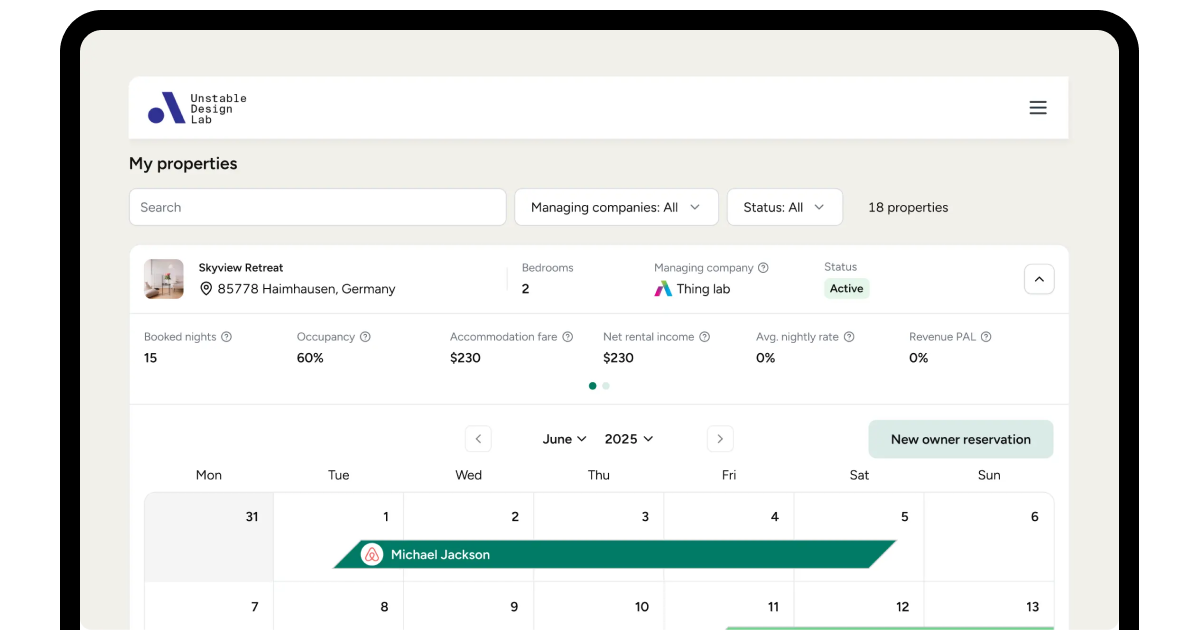1200x630 pixels.
Task: Select calendar day 7
Action: [x=209, y=606]
